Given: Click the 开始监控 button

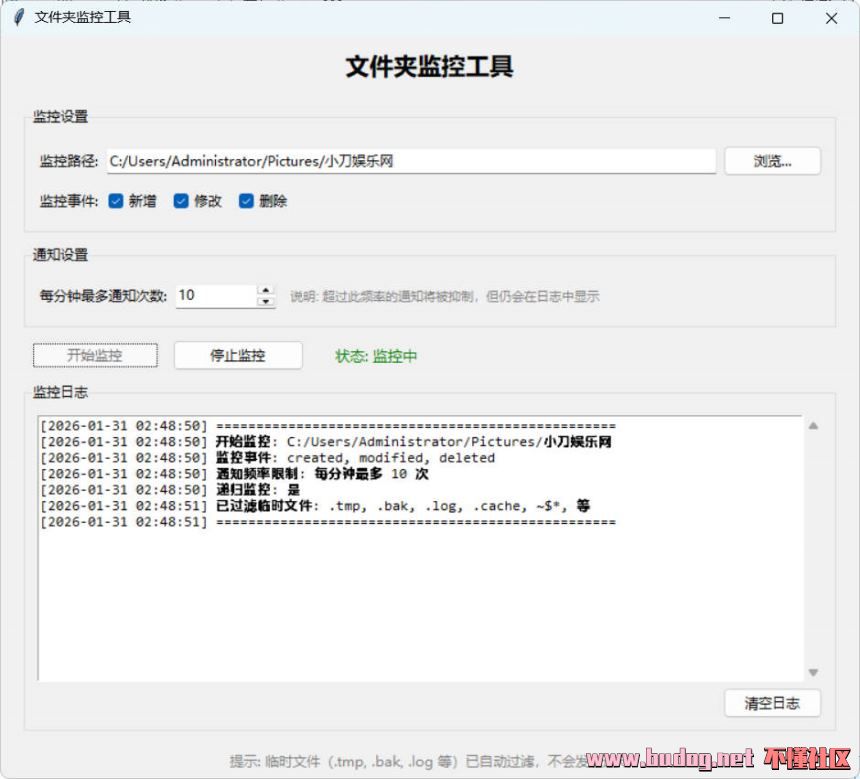Looking at the screenshot, I should [x=95, y=355].
